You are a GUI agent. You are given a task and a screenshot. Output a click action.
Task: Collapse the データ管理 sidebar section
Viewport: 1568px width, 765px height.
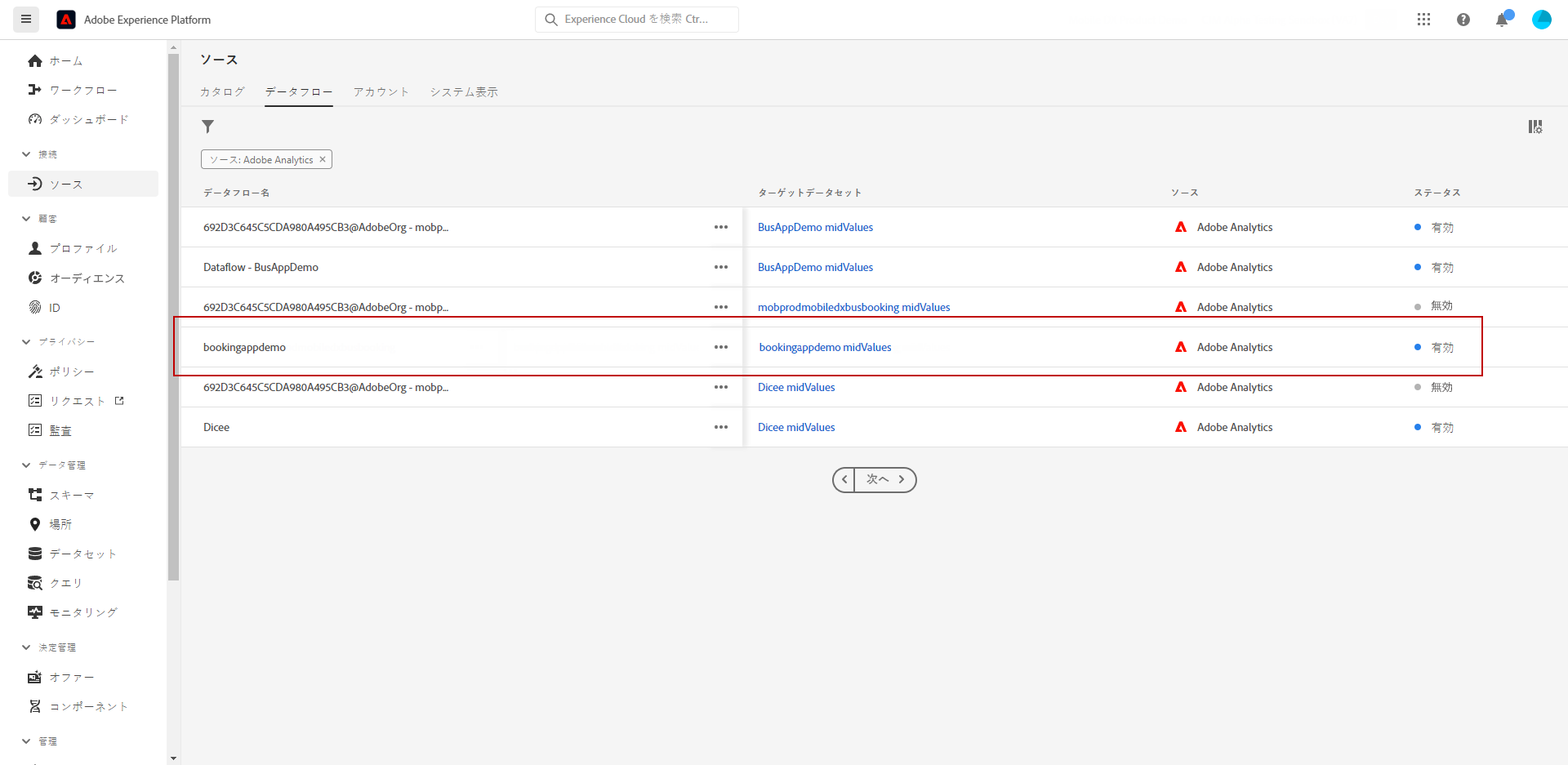tap(26, 465)
